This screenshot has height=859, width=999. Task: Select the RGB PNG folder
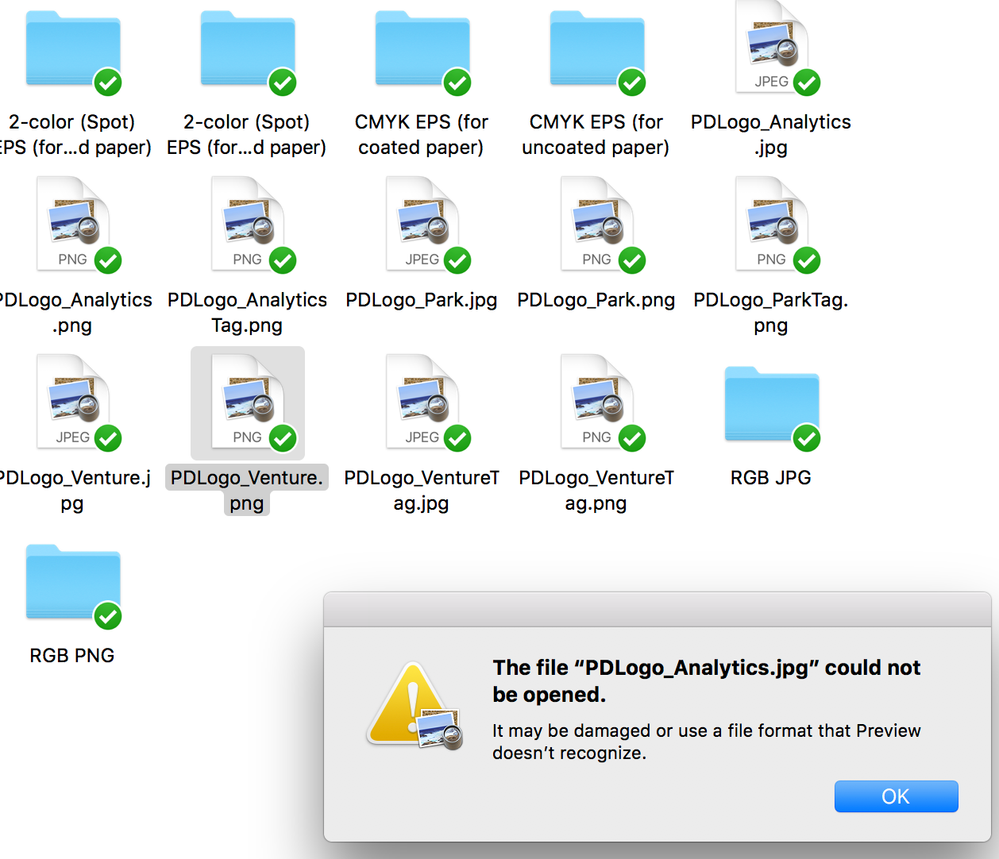coord(73,582)
